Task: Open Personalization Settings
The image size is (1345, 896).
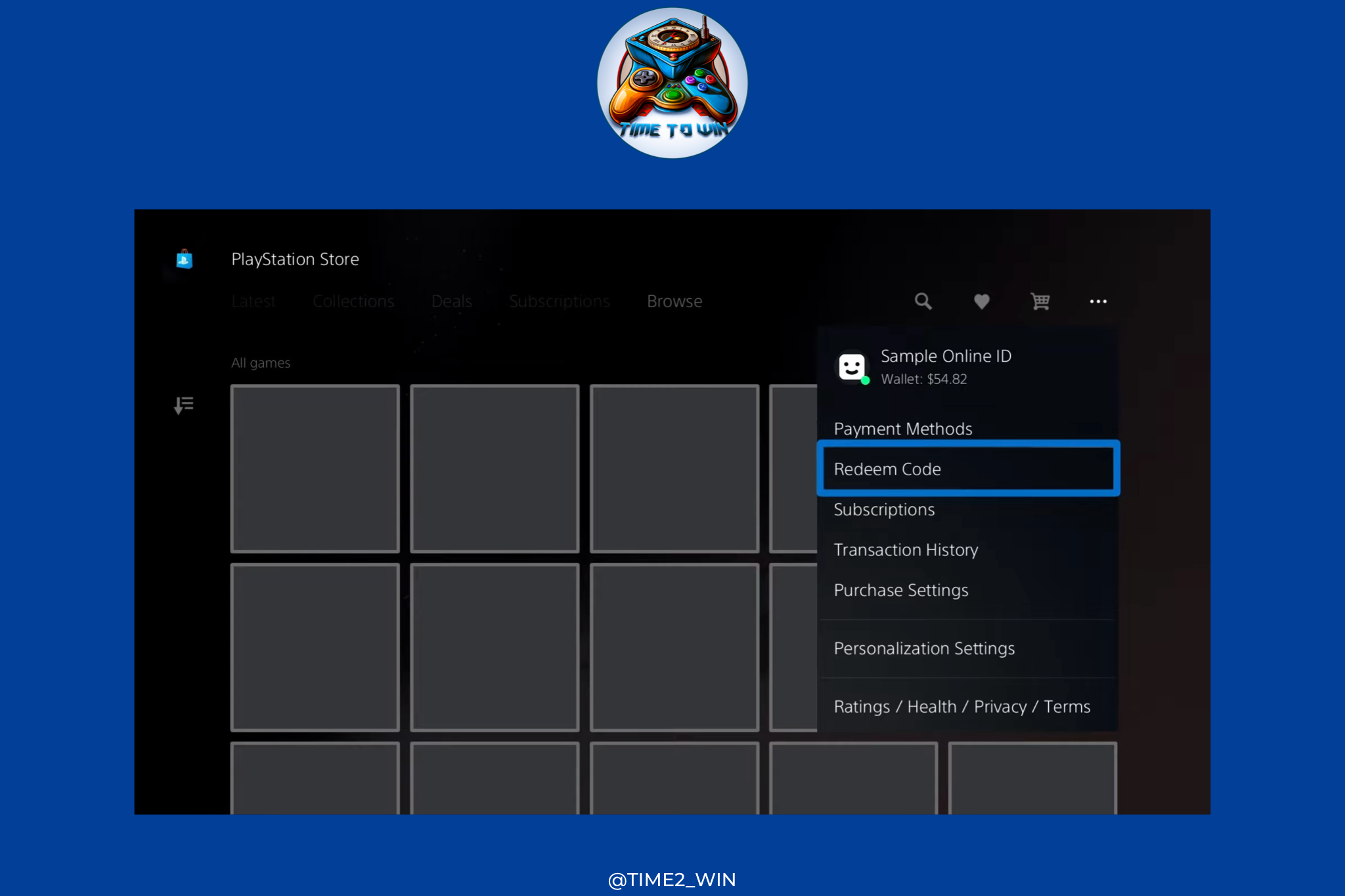Action: point(924,649)
